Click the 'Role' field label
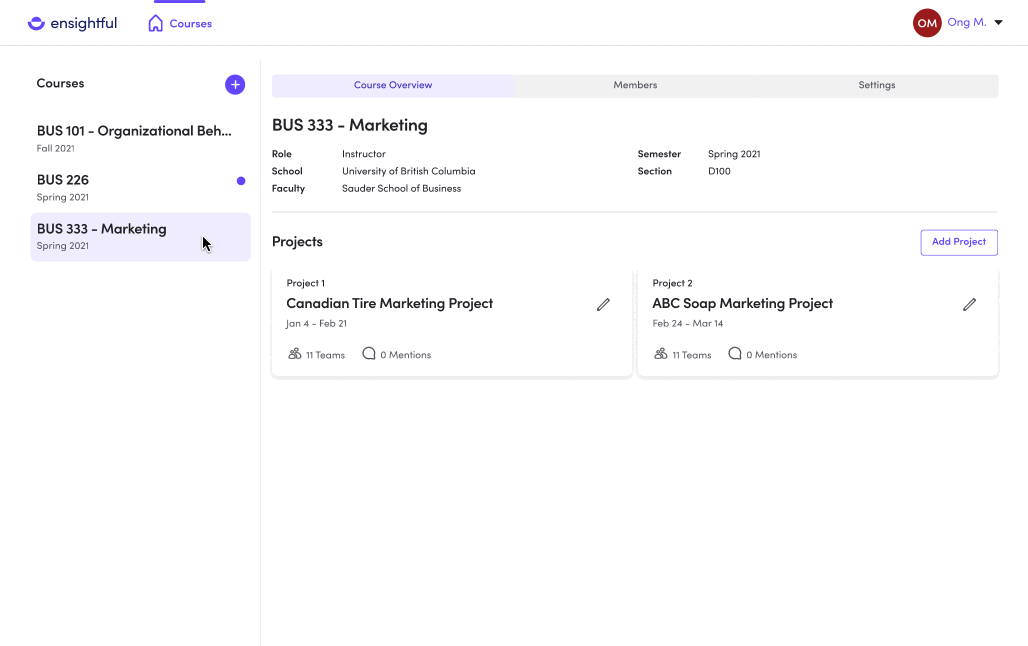Screen dimensions: 1028x646 282,154
